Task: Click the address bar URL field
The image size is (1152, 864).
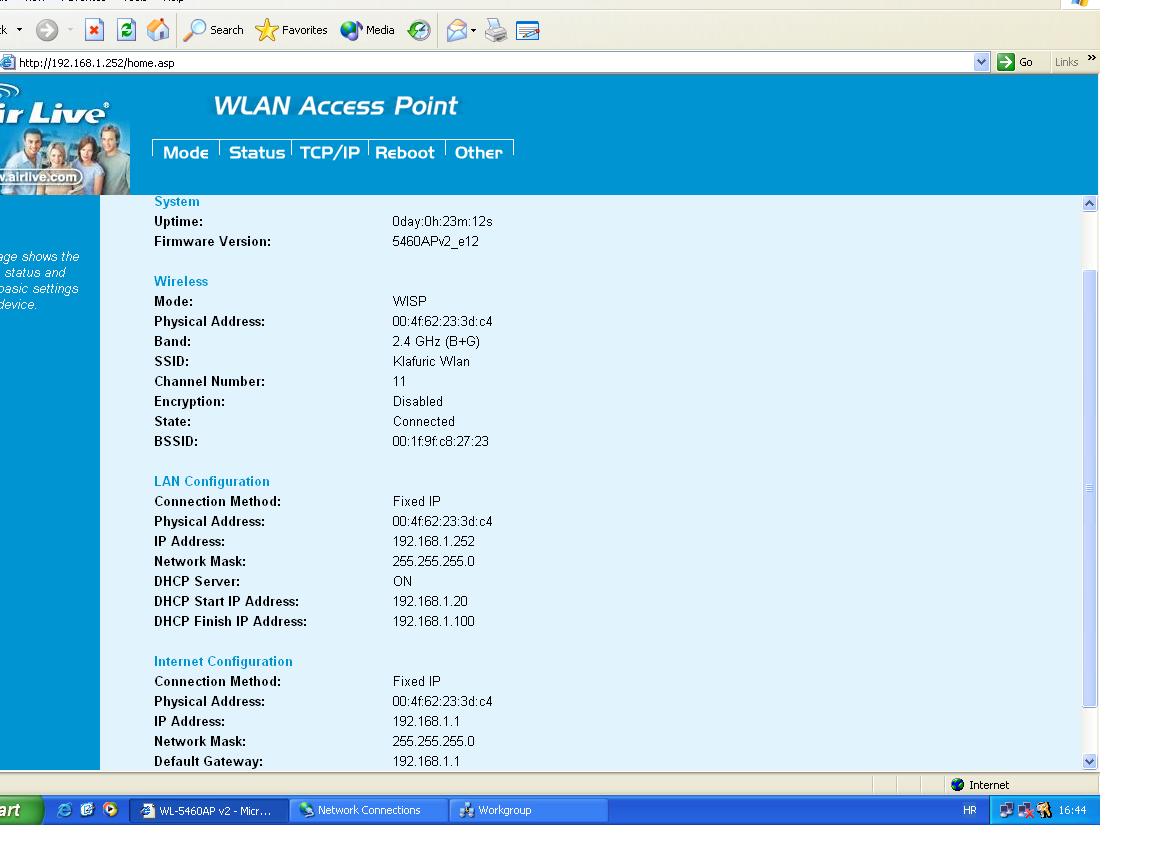Action: [494, 62]
